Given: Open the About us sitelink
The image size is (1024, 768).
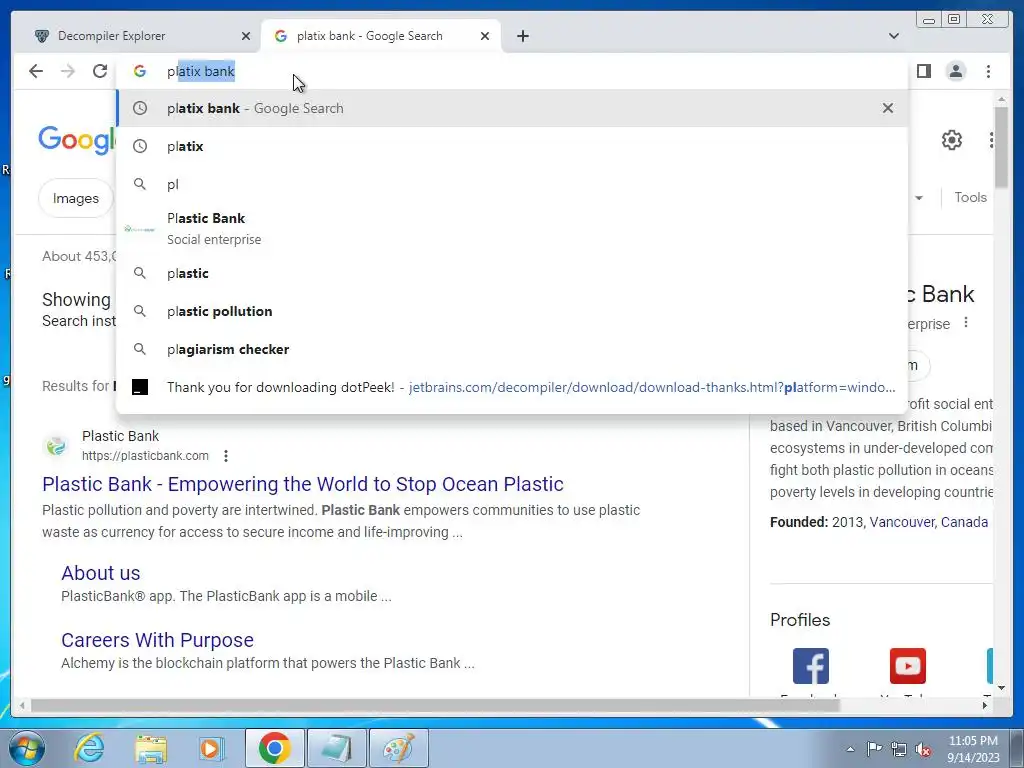Looking at the screenshot, I should [101, 573].
